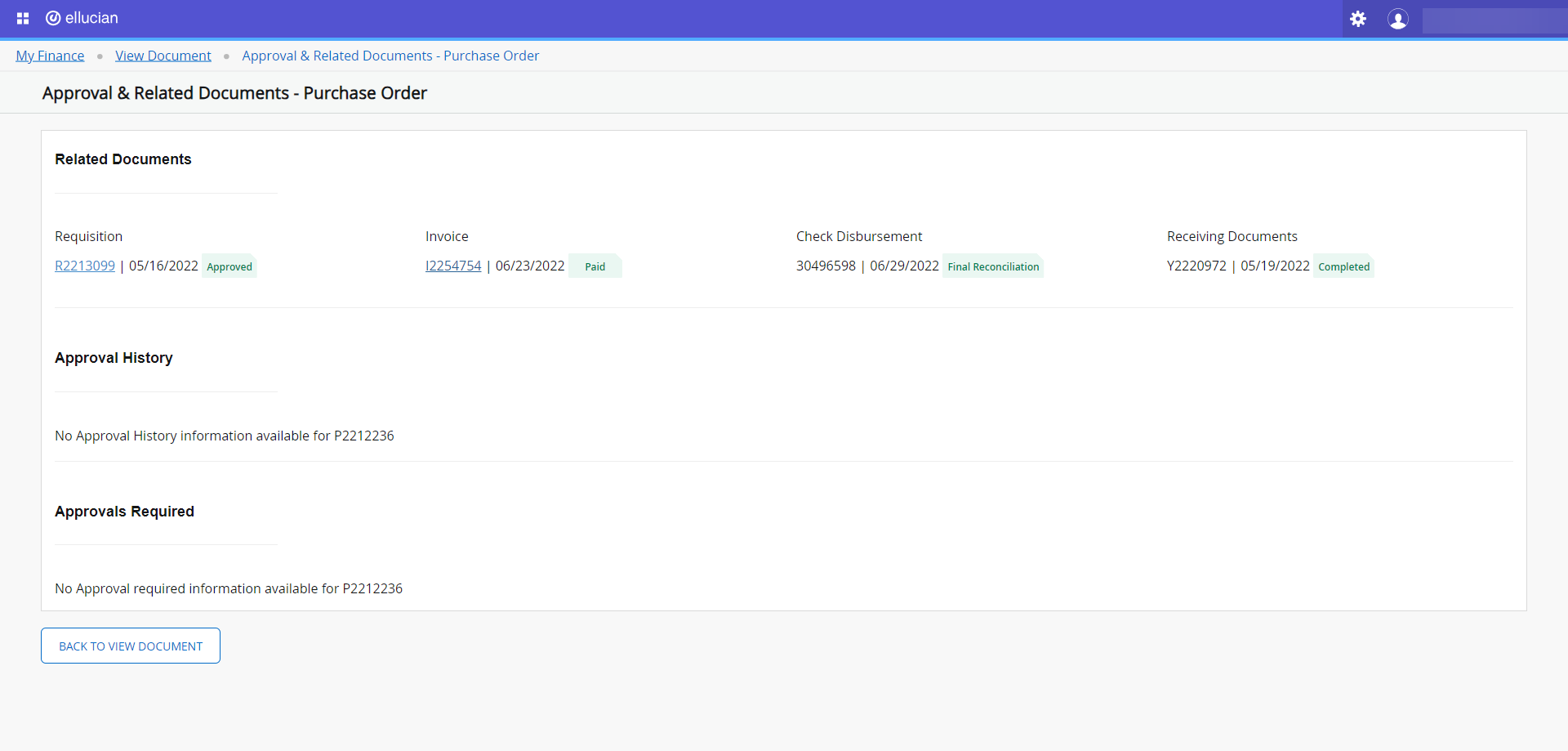Click the Completed status badge
Image resolution: width=1568 pixels, height=751 pixels.
pos(1343,266)
